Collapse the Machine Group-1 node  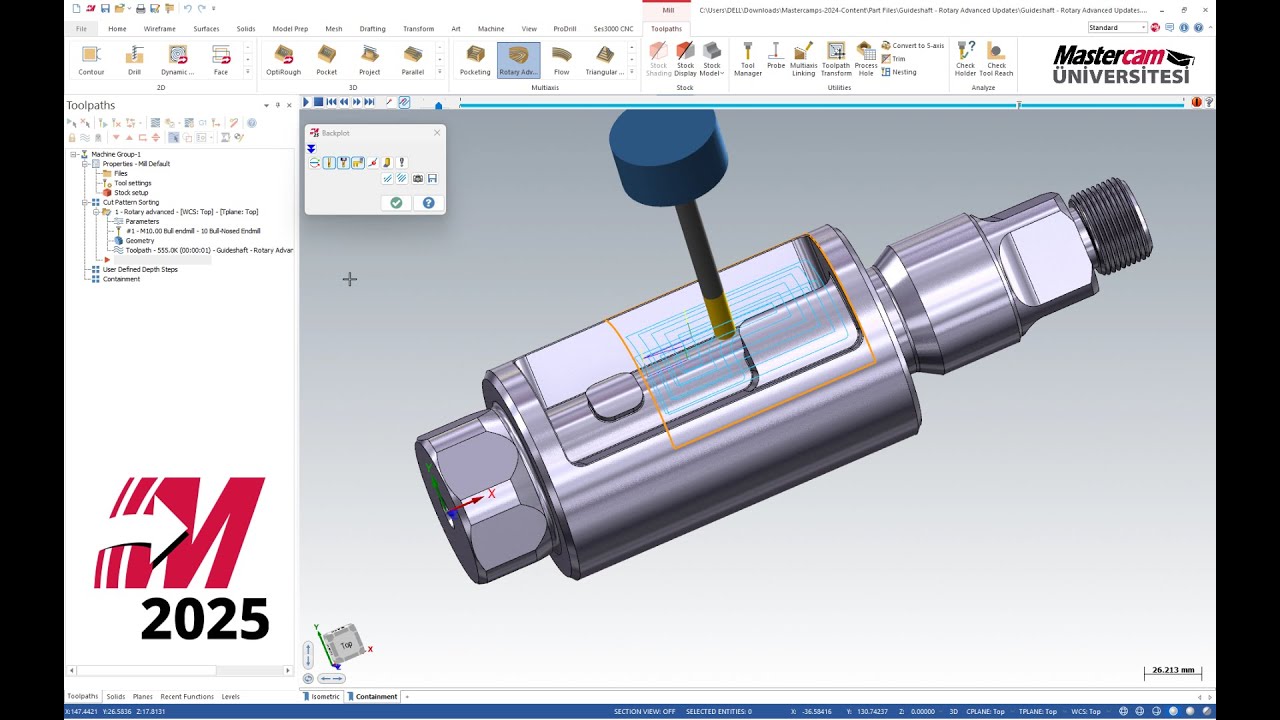(73, 154)
